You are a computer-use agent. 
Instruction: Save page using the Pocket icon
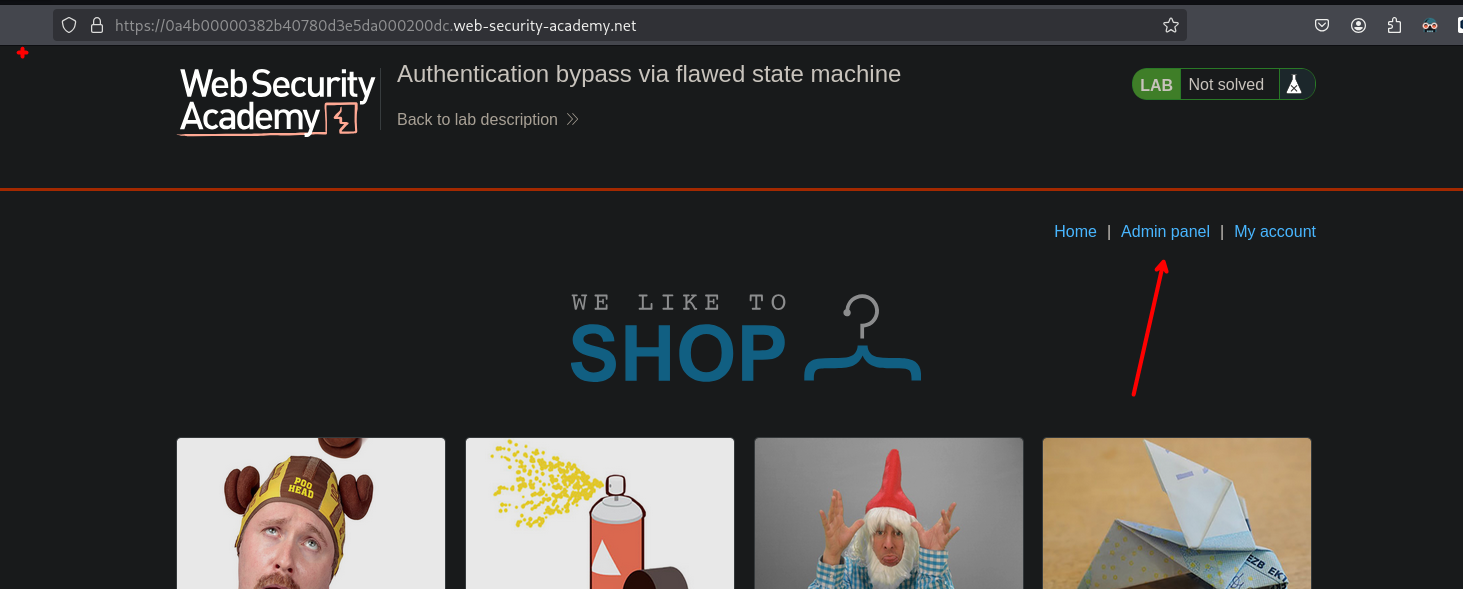pos(1321,26)
